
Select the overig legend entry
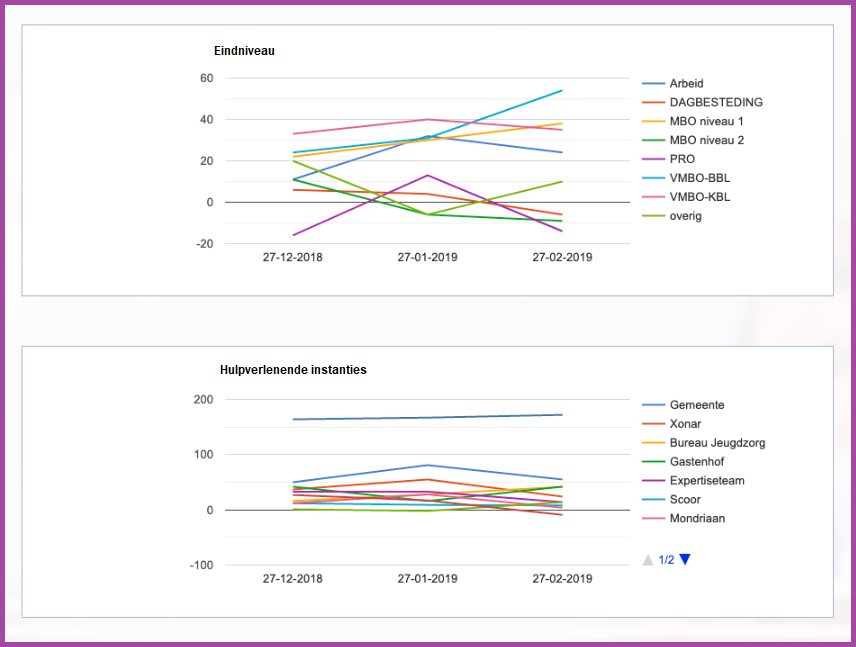[x=685, y=216]
